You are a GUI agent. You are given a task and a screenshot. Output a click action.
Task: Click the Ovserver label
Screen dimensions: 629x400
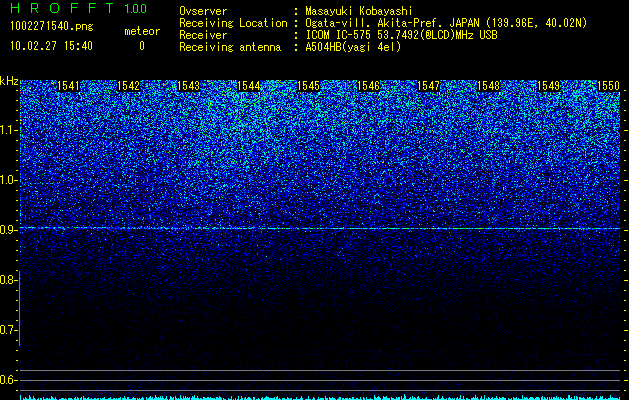[x=203, y=11]
